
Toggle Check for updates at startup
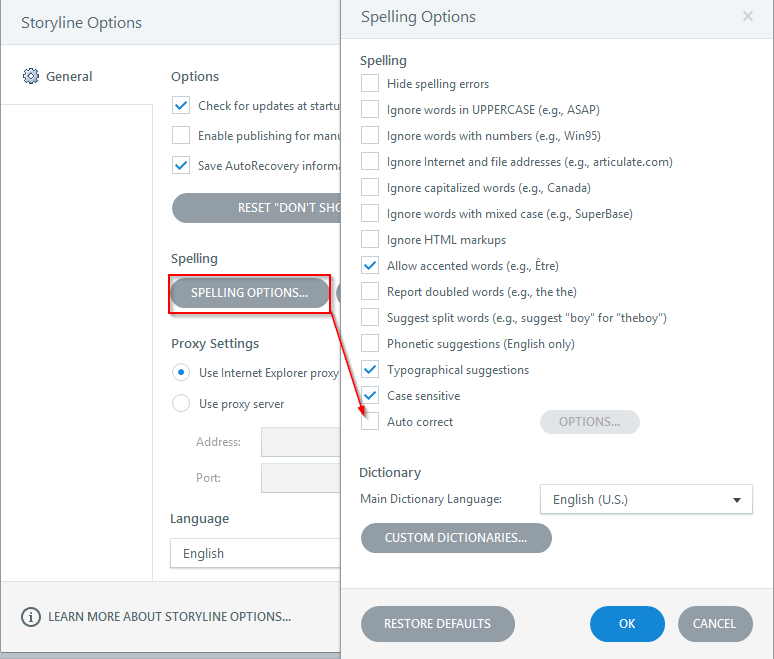[x=181, y=105]
